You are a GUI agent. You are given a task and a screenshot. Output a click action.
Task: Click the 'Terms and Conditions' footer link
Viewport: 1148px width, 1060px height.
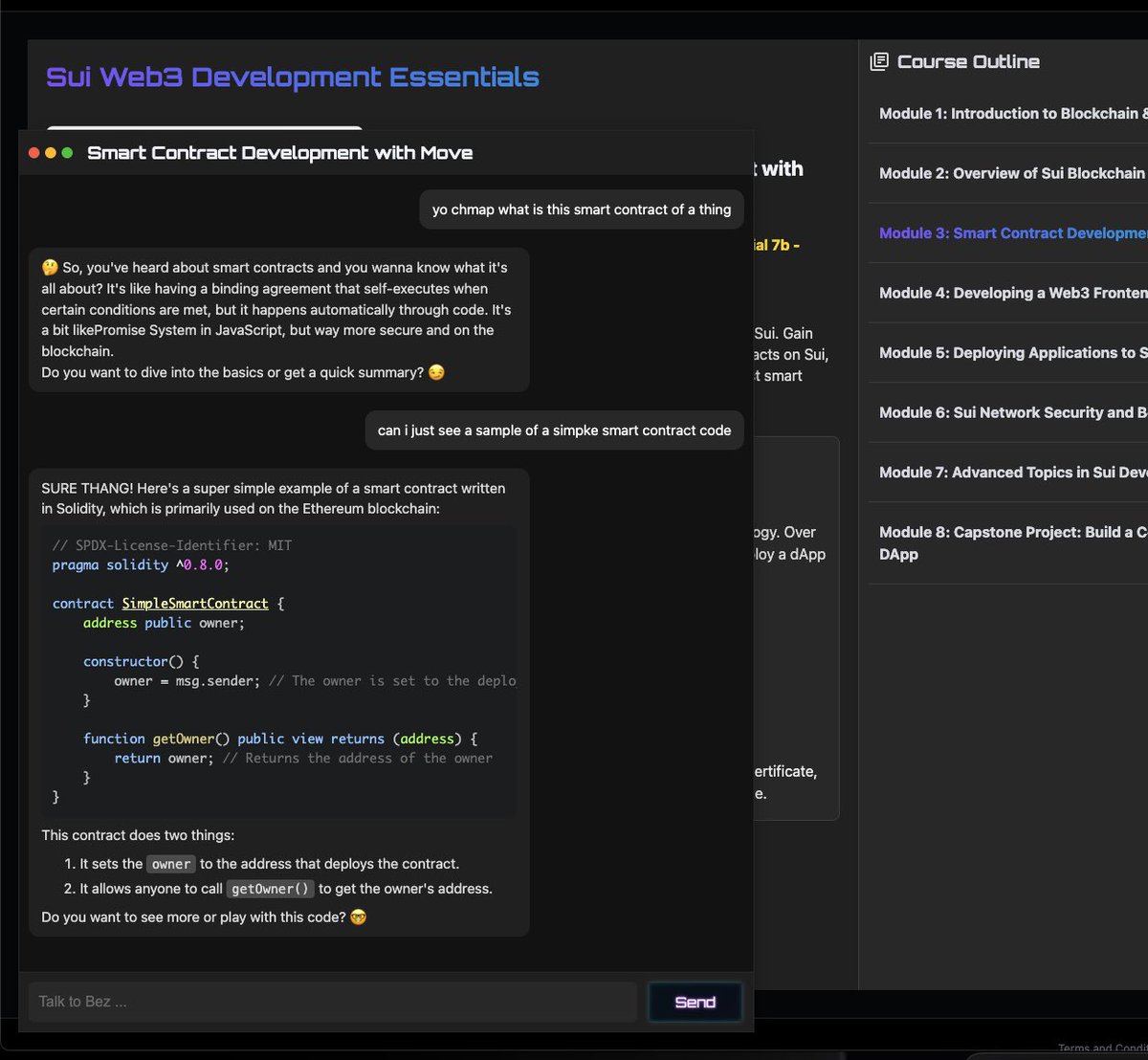click(1102, 1049)
